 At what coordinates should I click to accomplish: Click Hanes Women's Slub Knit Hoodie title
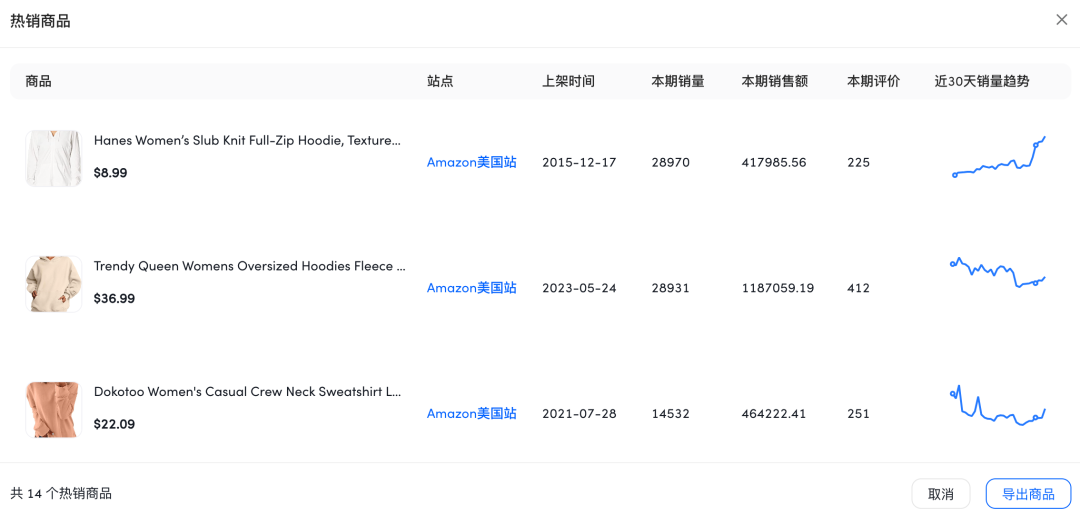click(247, 141)
